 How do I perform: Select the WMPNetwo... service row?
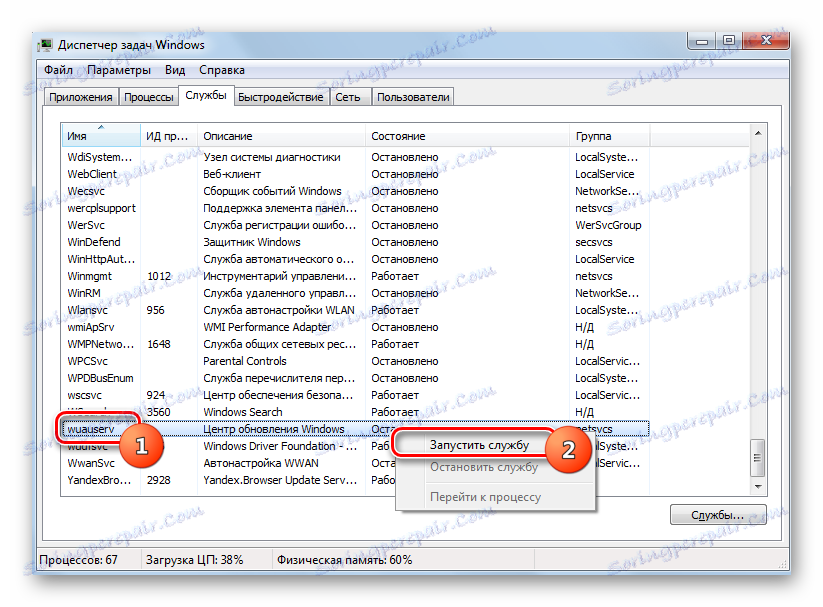pyautogui.click(x=355, y=344)
